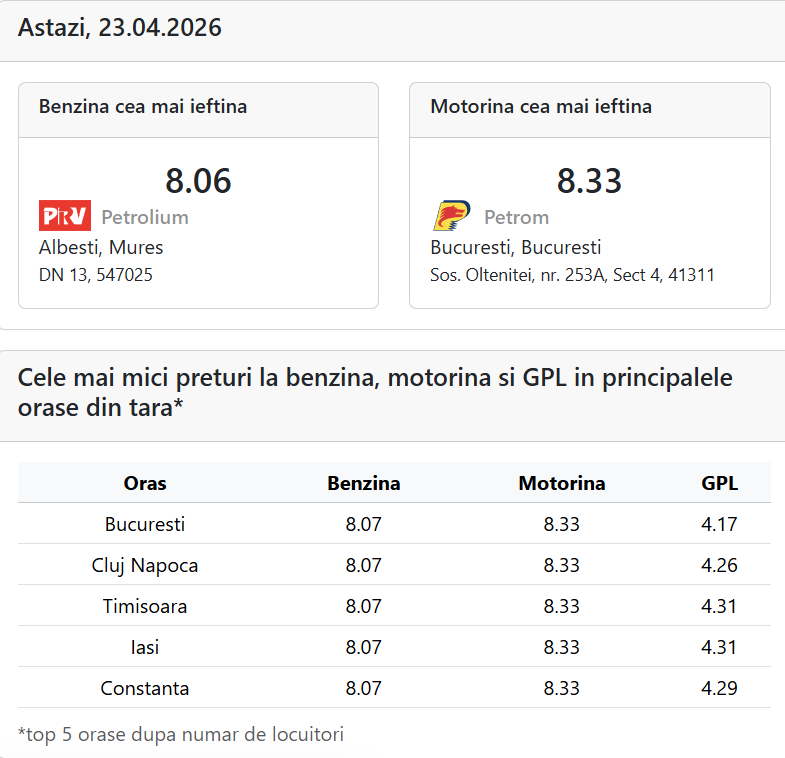Click the cheapest motorina price 8.33

589,181
